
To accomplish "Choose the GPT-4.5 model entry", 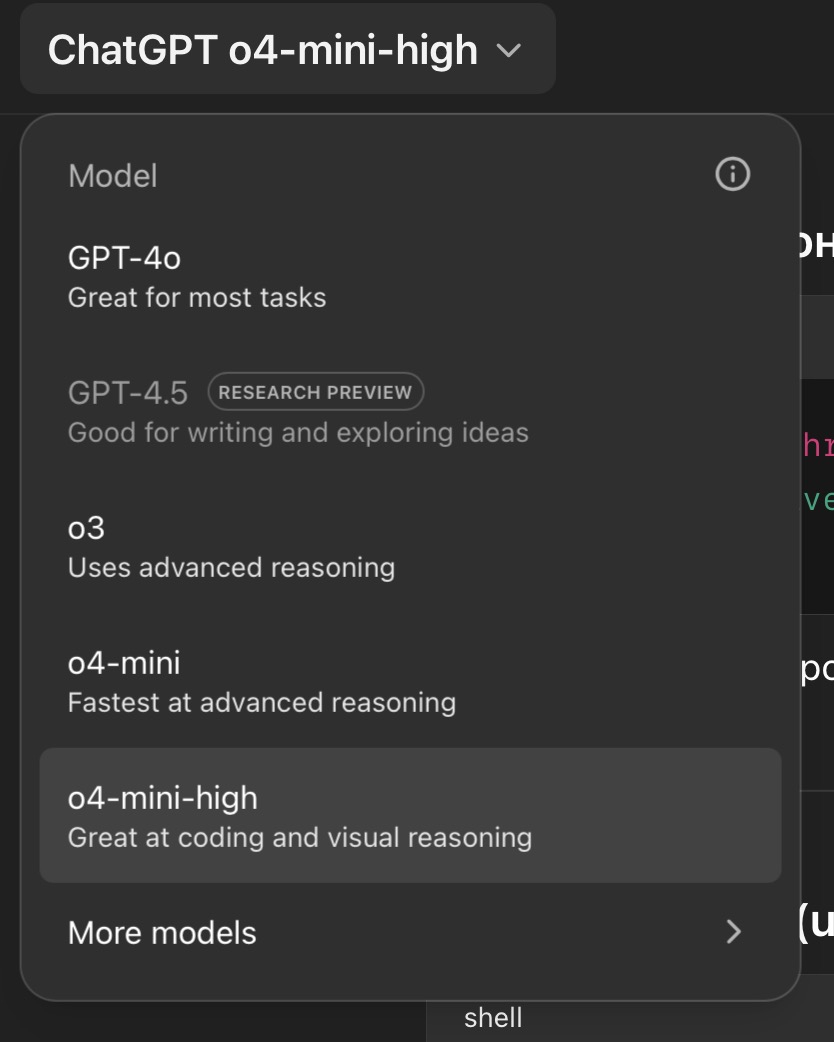I will [410, 411].
